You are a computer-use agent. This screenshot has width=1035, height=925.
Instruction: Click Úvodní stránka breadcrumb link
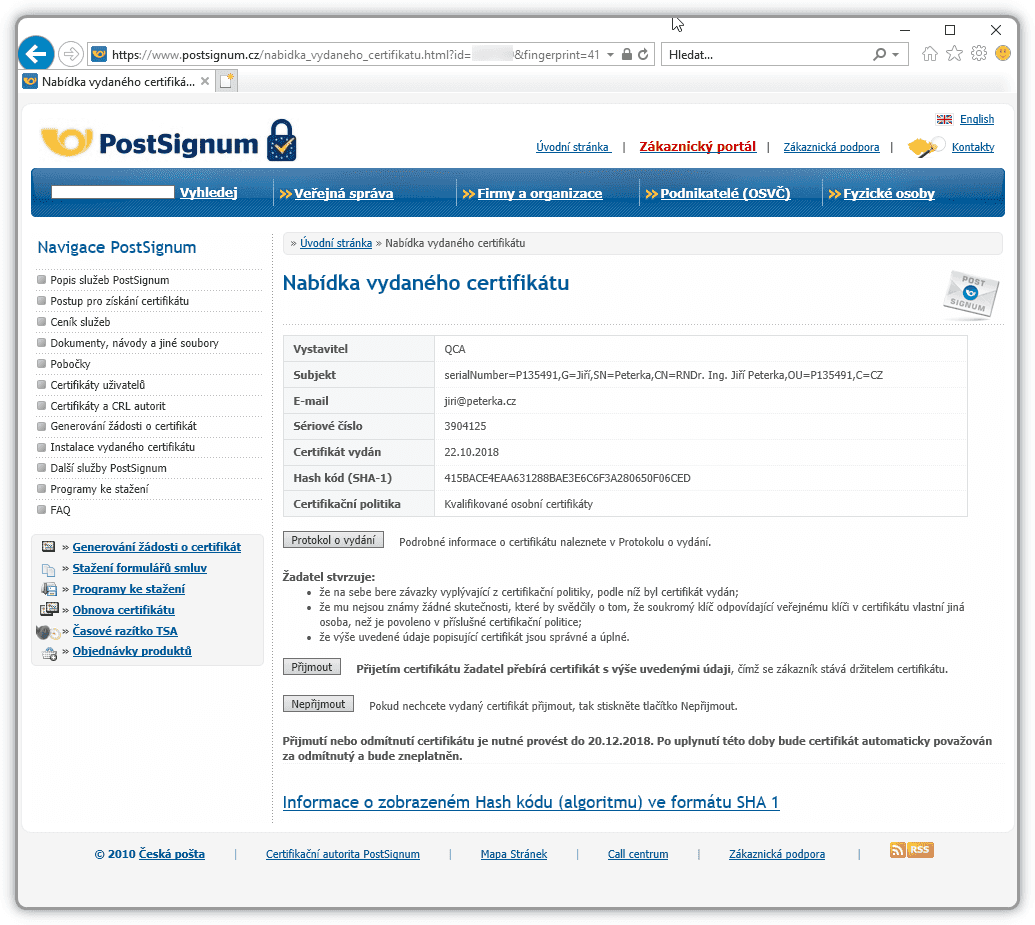pos(336,243)
